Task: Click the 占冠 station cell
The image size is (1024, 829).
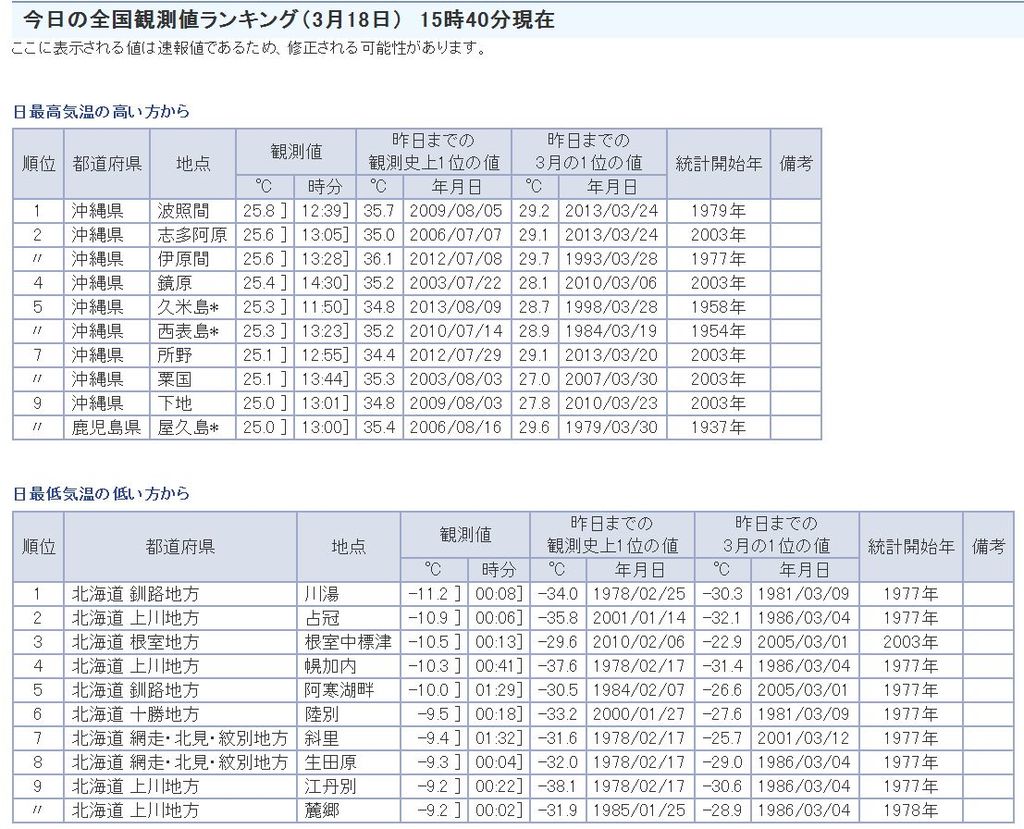Action: (x=321, y=618)
